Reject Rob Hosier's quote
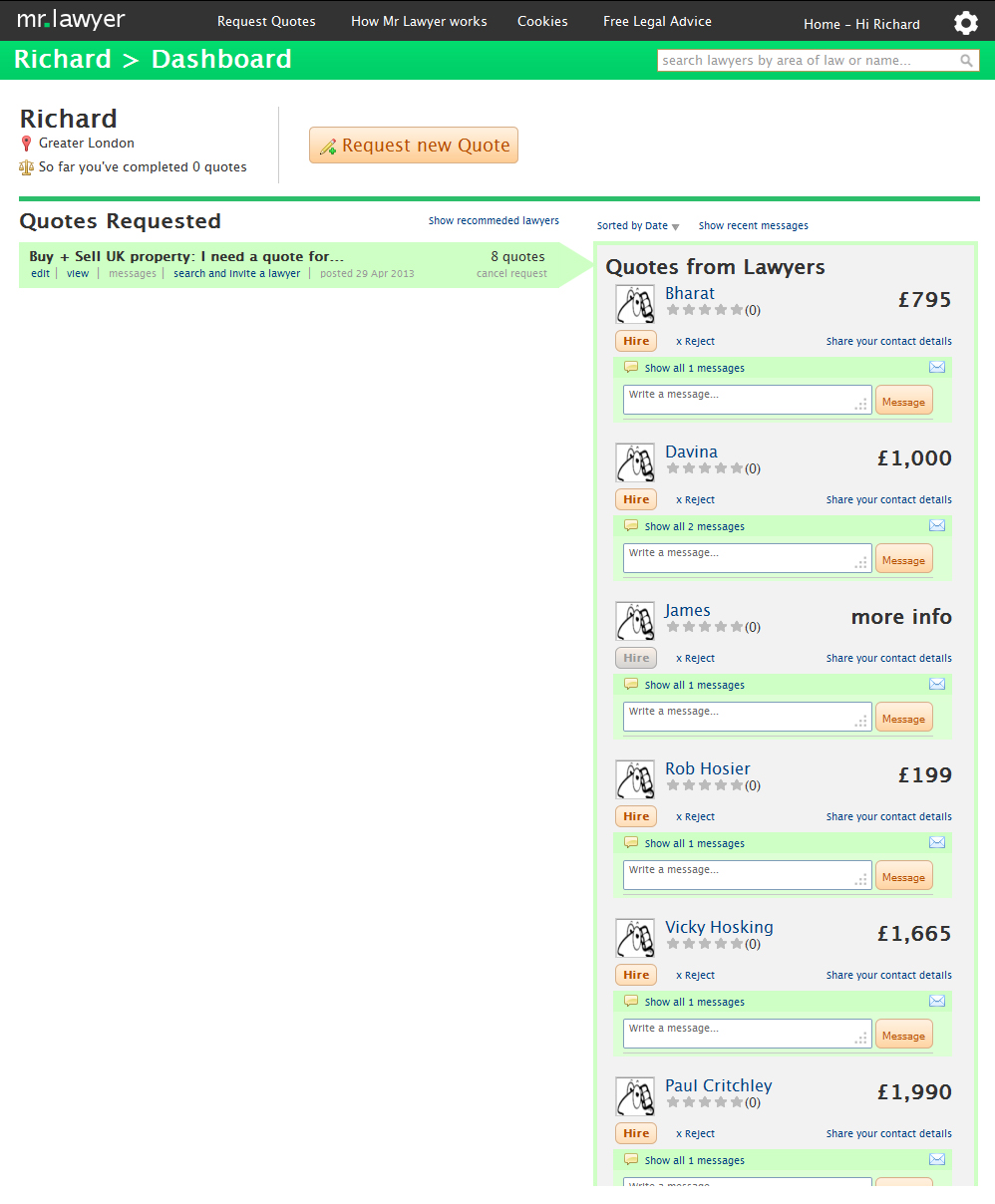This screenshot has width=995, height=1204. [695, 816]
